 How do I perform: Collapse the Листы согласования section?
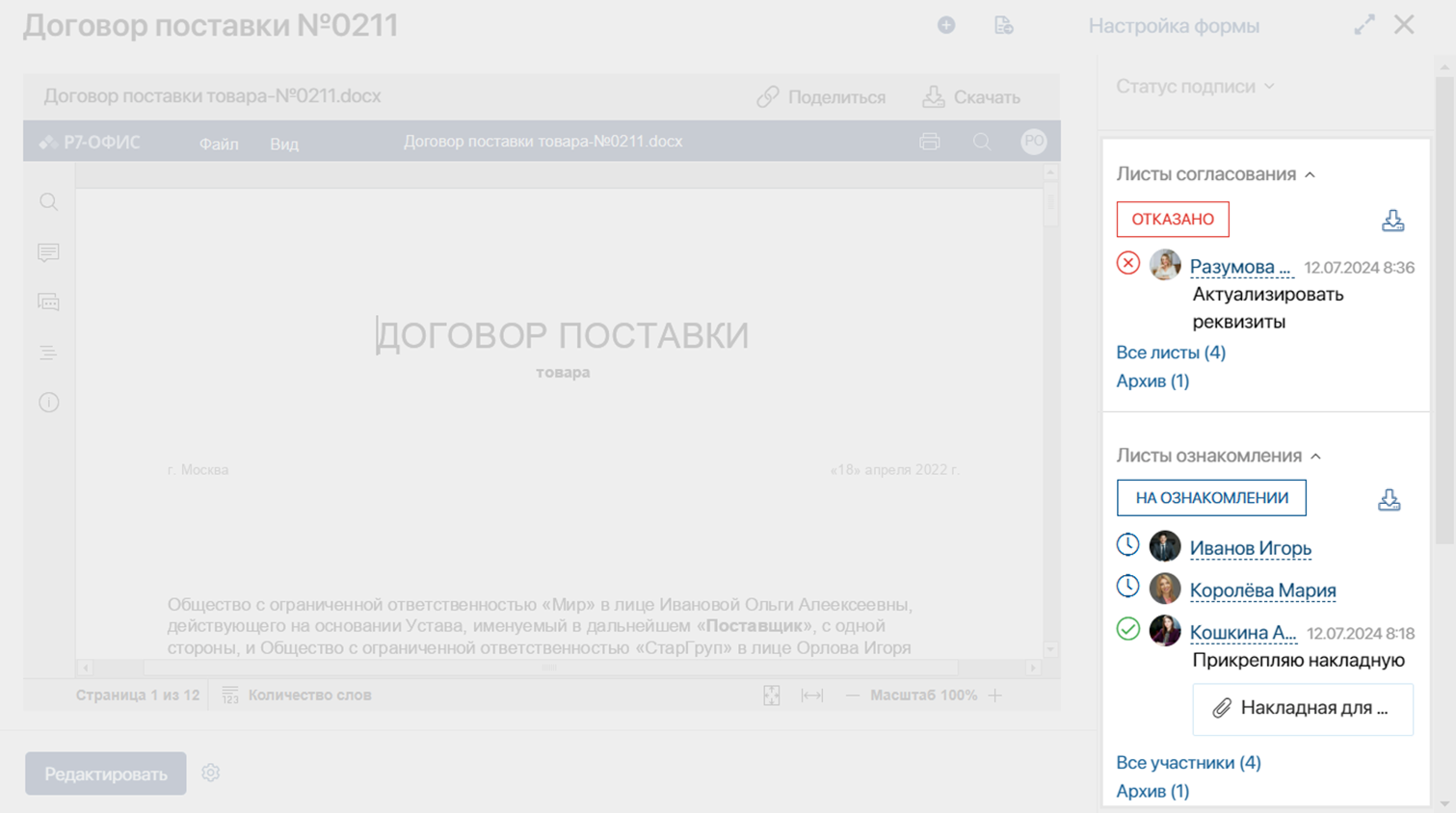[x=1215, y=174]
